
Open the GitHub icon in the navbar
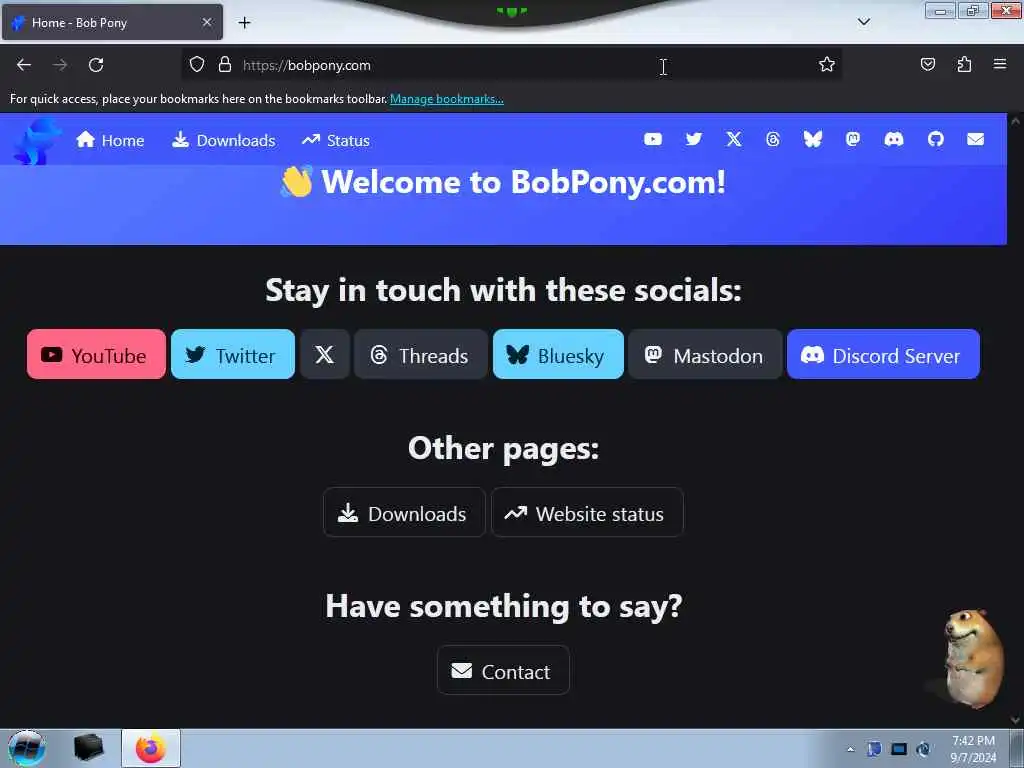tap(935, 139)
